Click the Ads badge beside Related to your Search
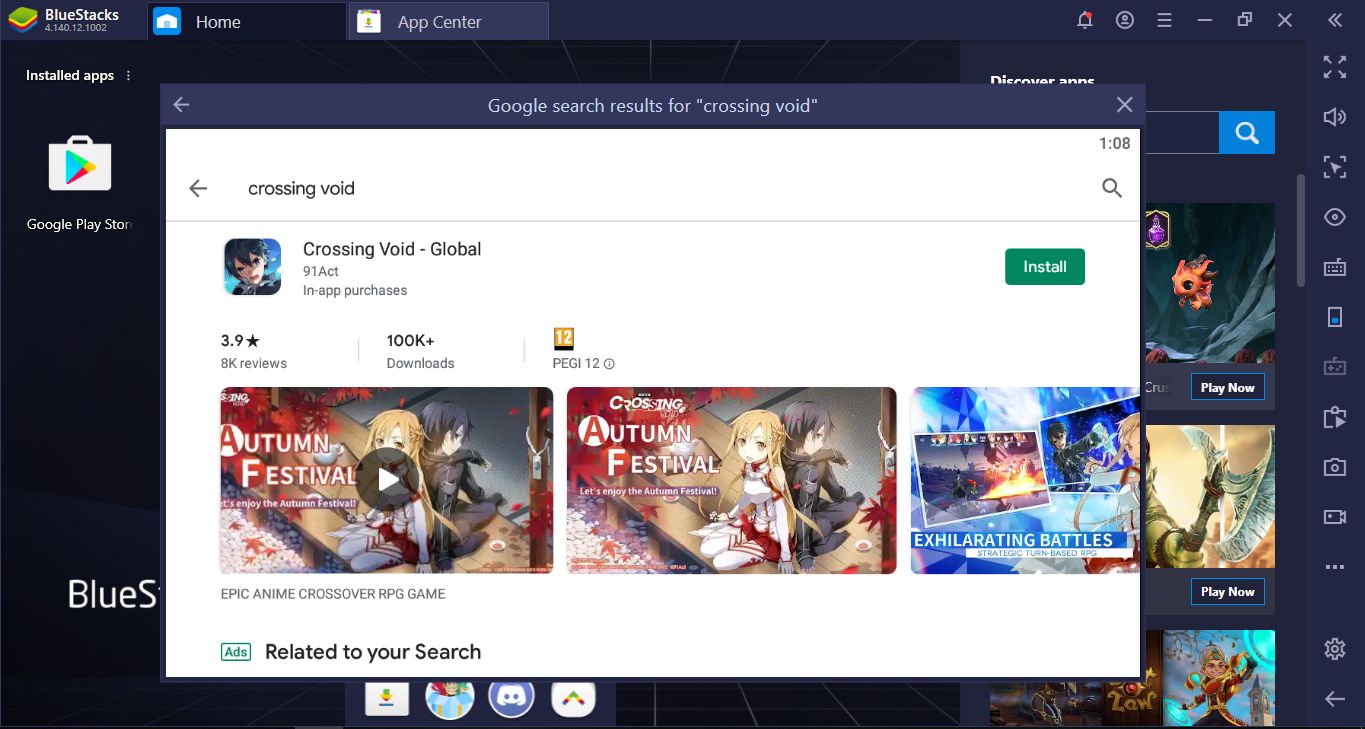 pyautogui.click(x=236, y=652)
